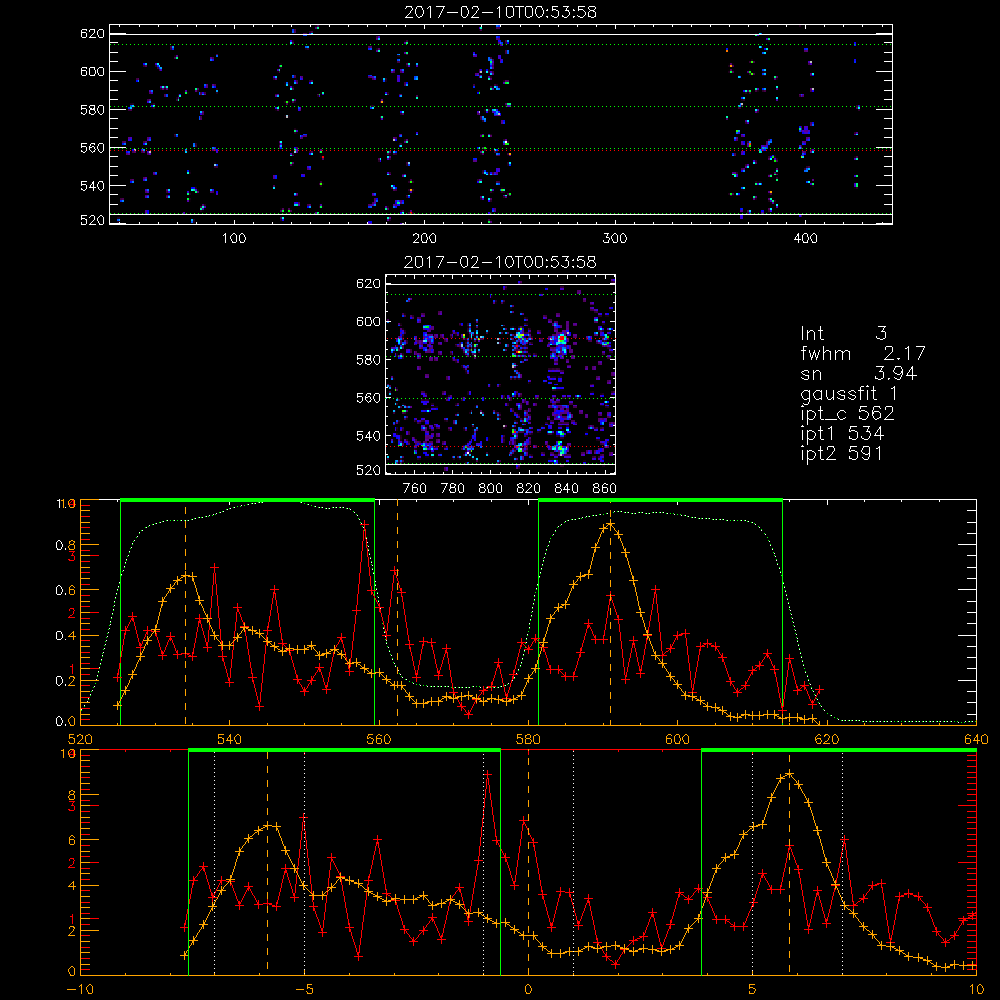Click the y-axis label 0.8 of the profile plot
The height and width of the screenshot is (1000, 1000).
click(66, 545)
